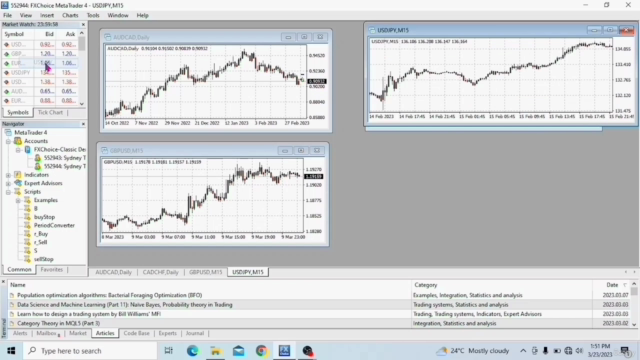
Task: Click the Scripts folder icon
Action: point(18,192)
